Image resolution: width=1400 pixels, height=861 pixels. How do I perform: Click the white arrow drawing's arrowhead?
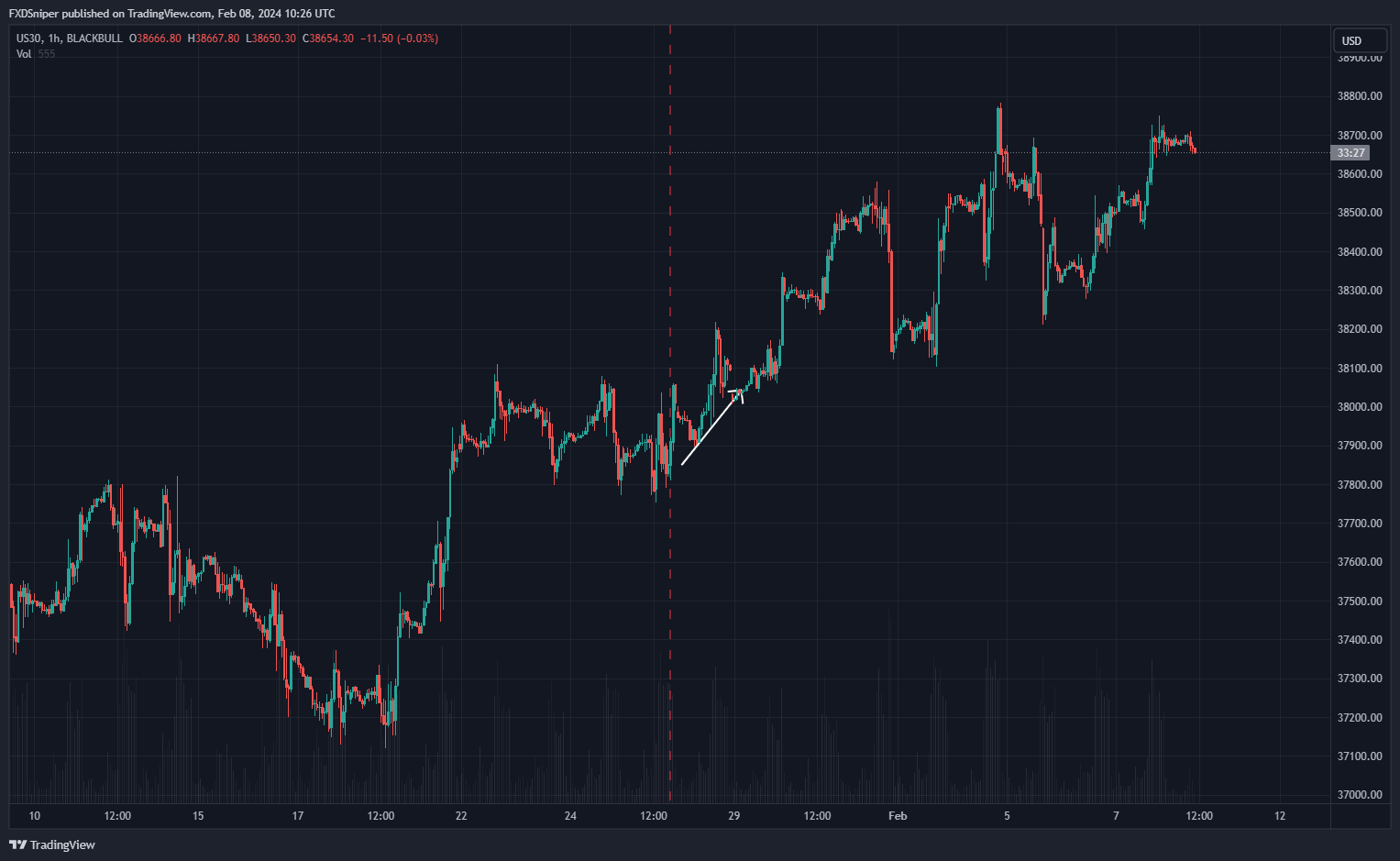coord(738,393)
